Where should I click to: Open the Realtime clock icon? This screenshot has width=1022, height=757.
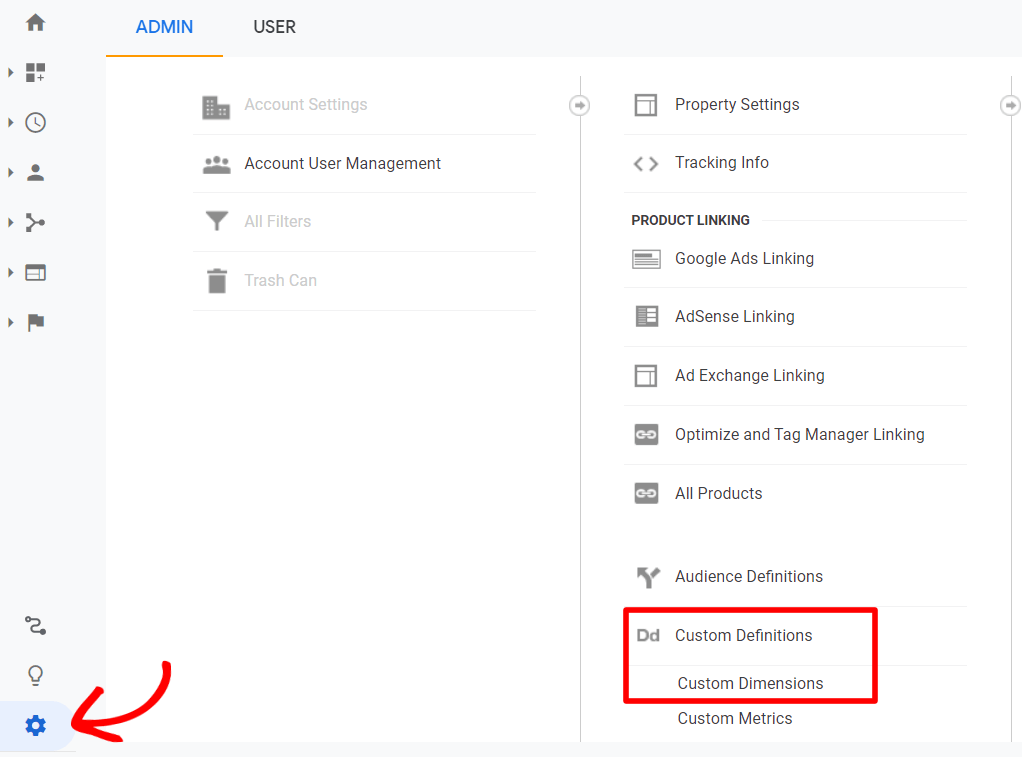[x=35, y=123]
